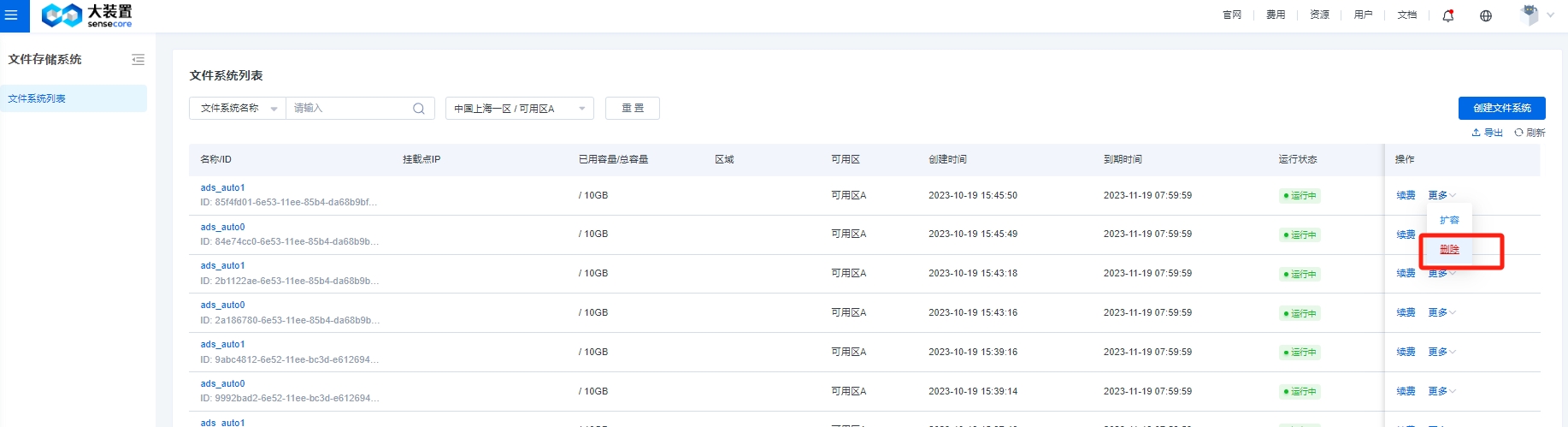Expand 更多 in the 15:43:16 ads_auto0 row
Viewport: 1568px width, 427px height.
pyautogui.click(x=1441, y=312)
